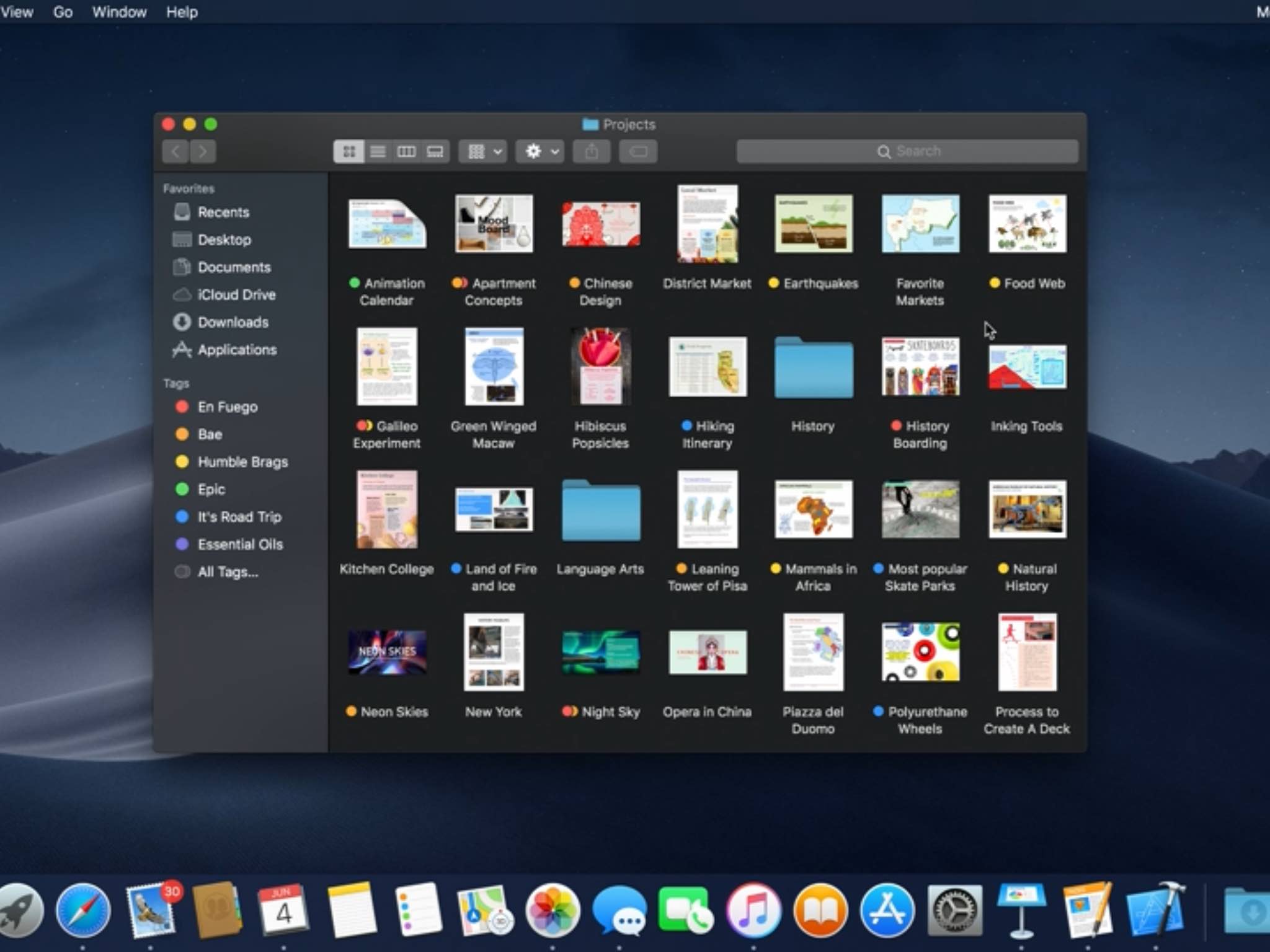1270x952 pixels.
Task: Click the Cover Flow view icon
Action: point(434,150)
